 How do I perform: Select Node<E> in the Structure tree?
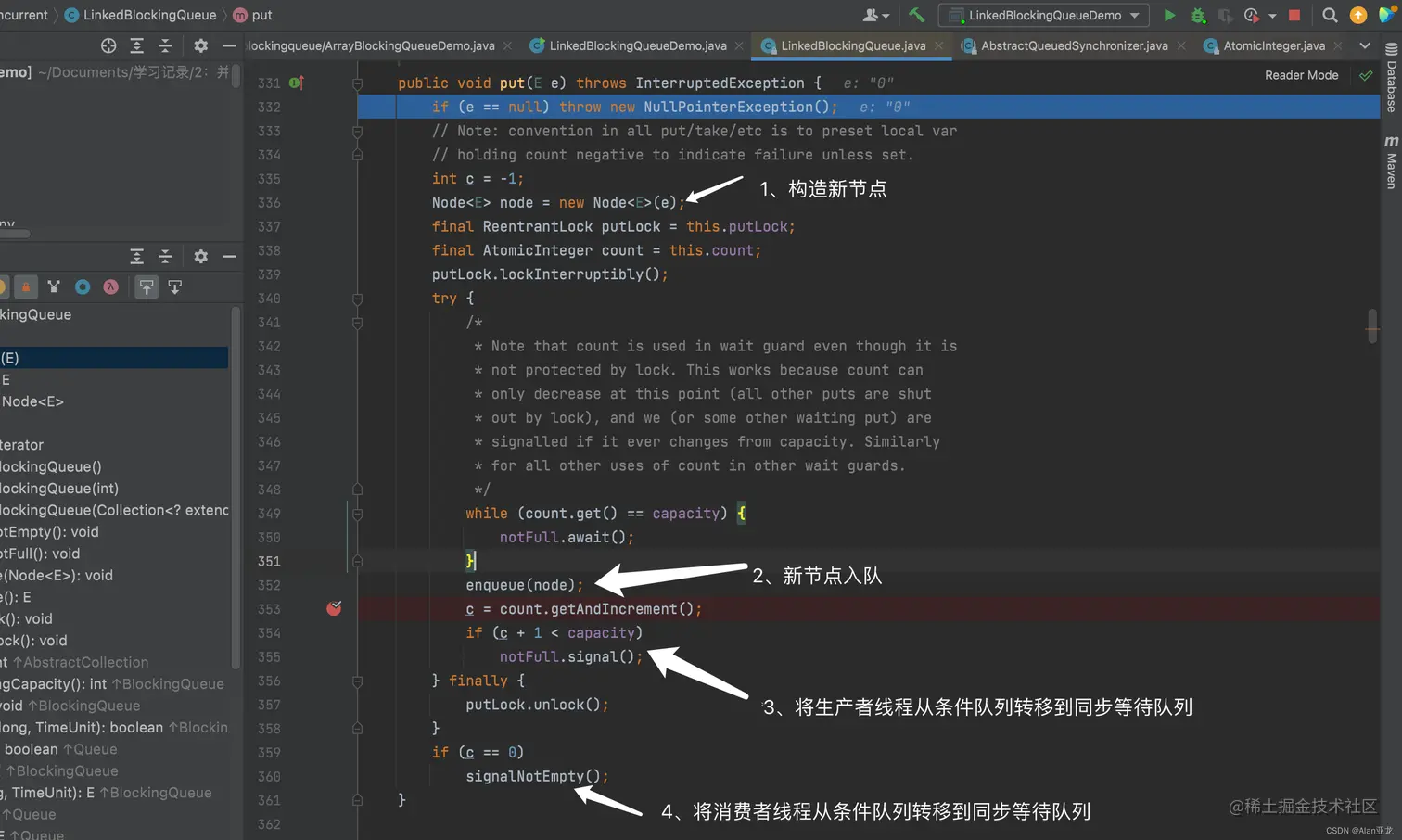(x=32, y=401)
